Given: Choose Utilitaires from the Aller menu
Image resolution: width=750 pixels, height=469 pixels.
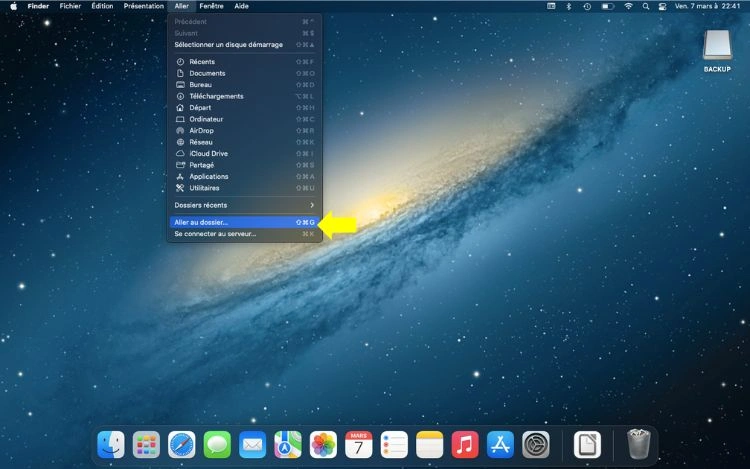Looking at the screenshot, I should (204, 188).
